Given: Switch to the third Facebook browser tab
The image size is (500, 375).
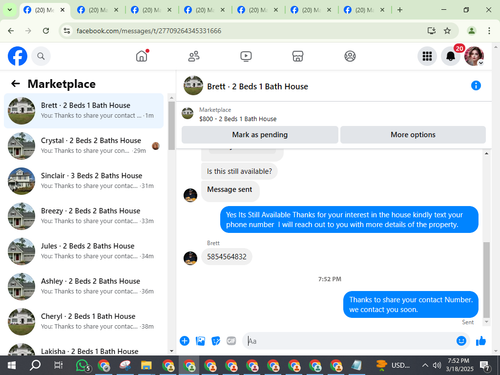Looking at the screenshot, I should coord(151,10).
